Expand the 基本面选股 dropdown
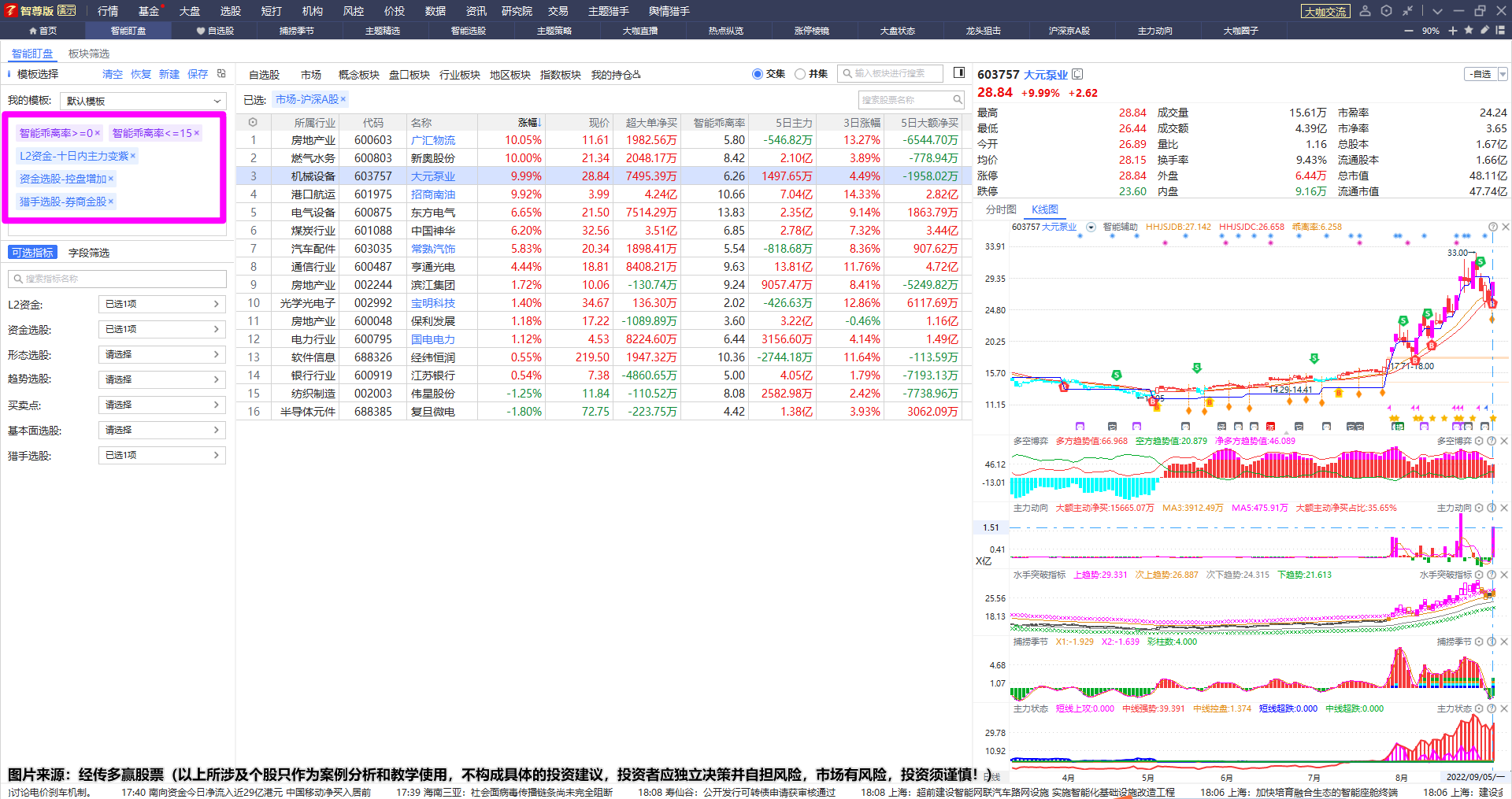This screenshot has width=1512, height=799. (x=162, y=430)
